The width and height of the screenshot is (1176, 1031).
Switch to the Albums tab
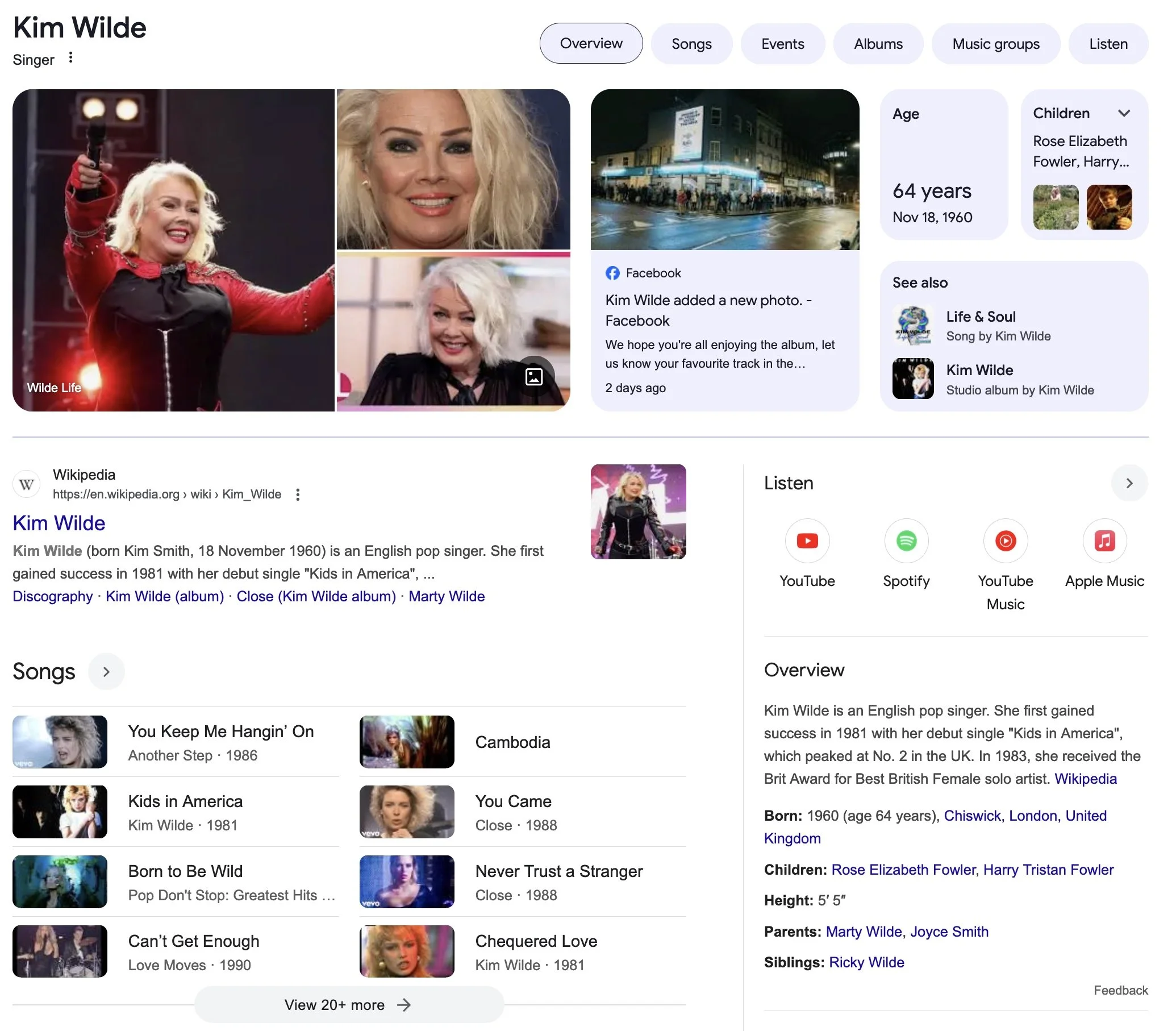pos(878,44)
